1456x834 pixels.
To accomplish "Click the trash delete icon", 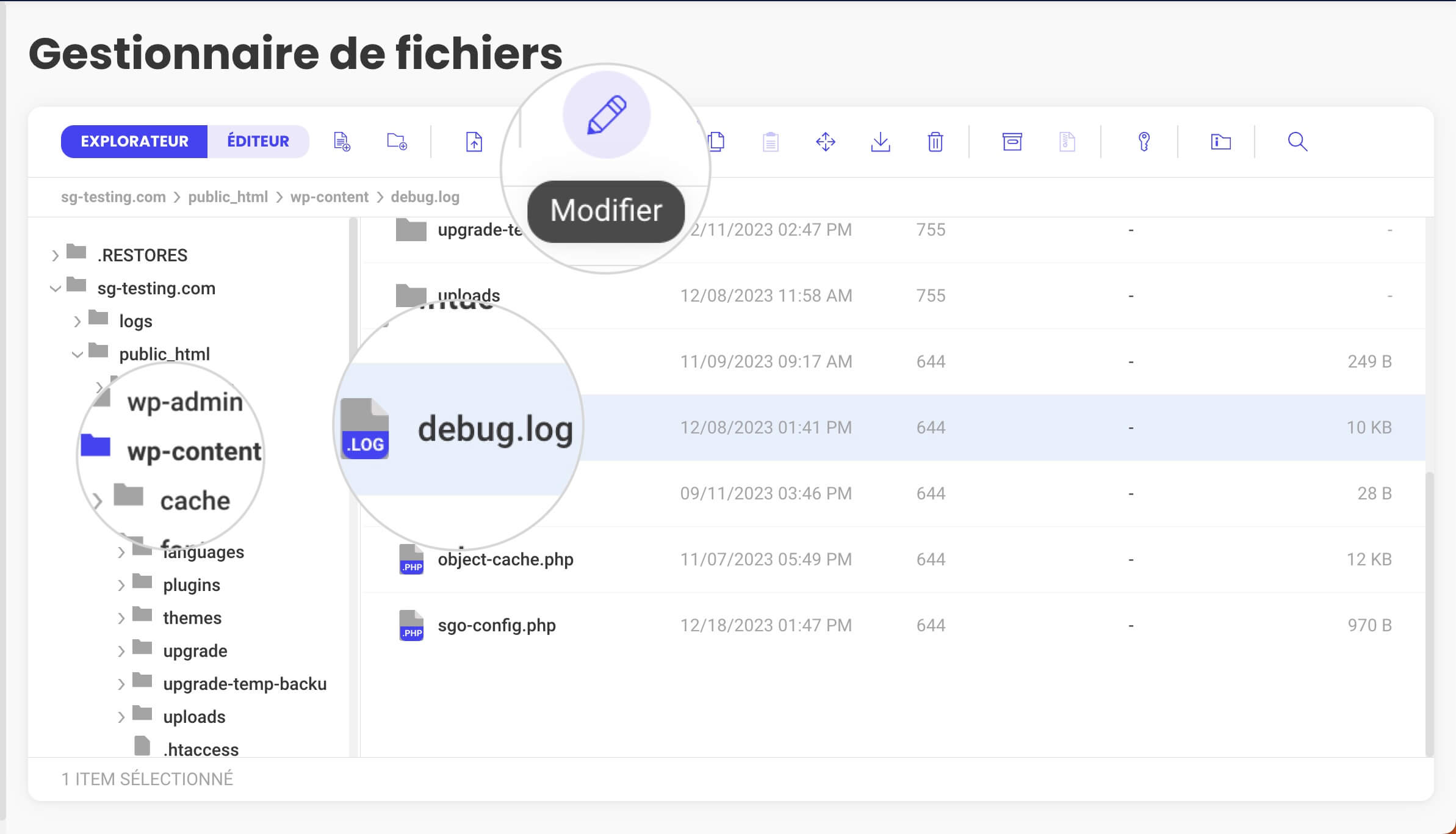I will click(935, 142).
